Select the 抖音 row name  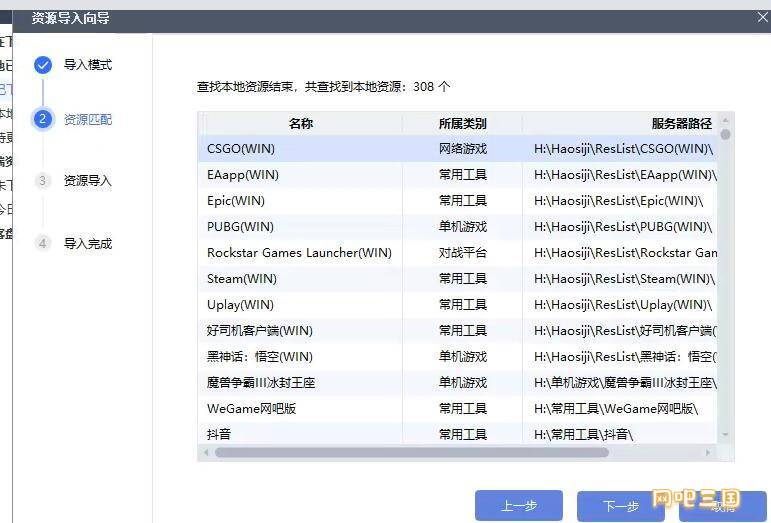pyautogui.click(x=219, y=434)
